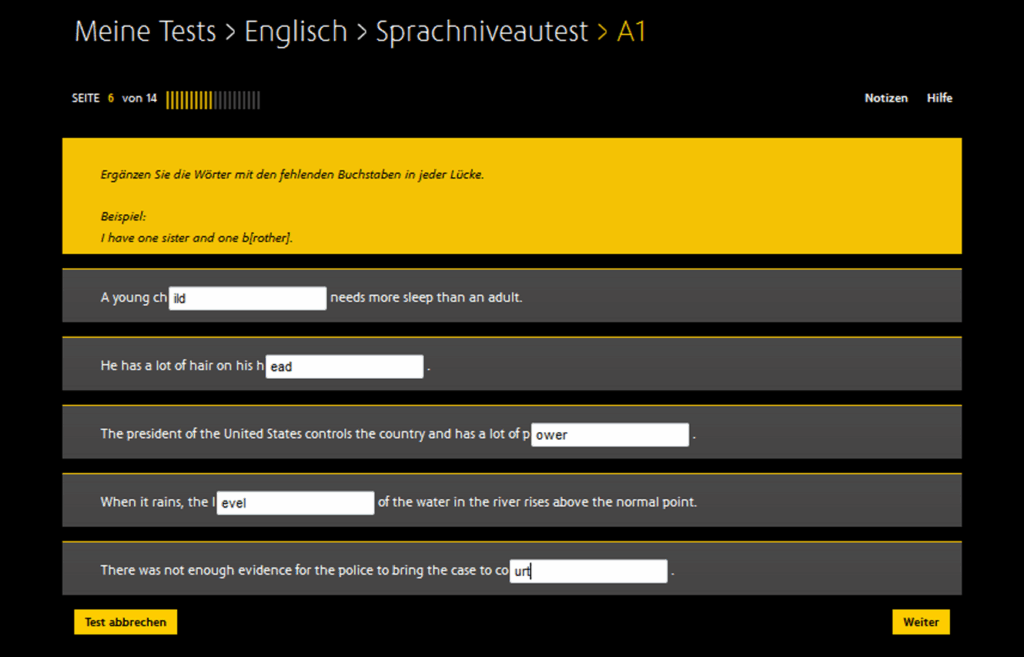
Task: Focus the gap field containing 'evel'
Action: pos(295,503)
